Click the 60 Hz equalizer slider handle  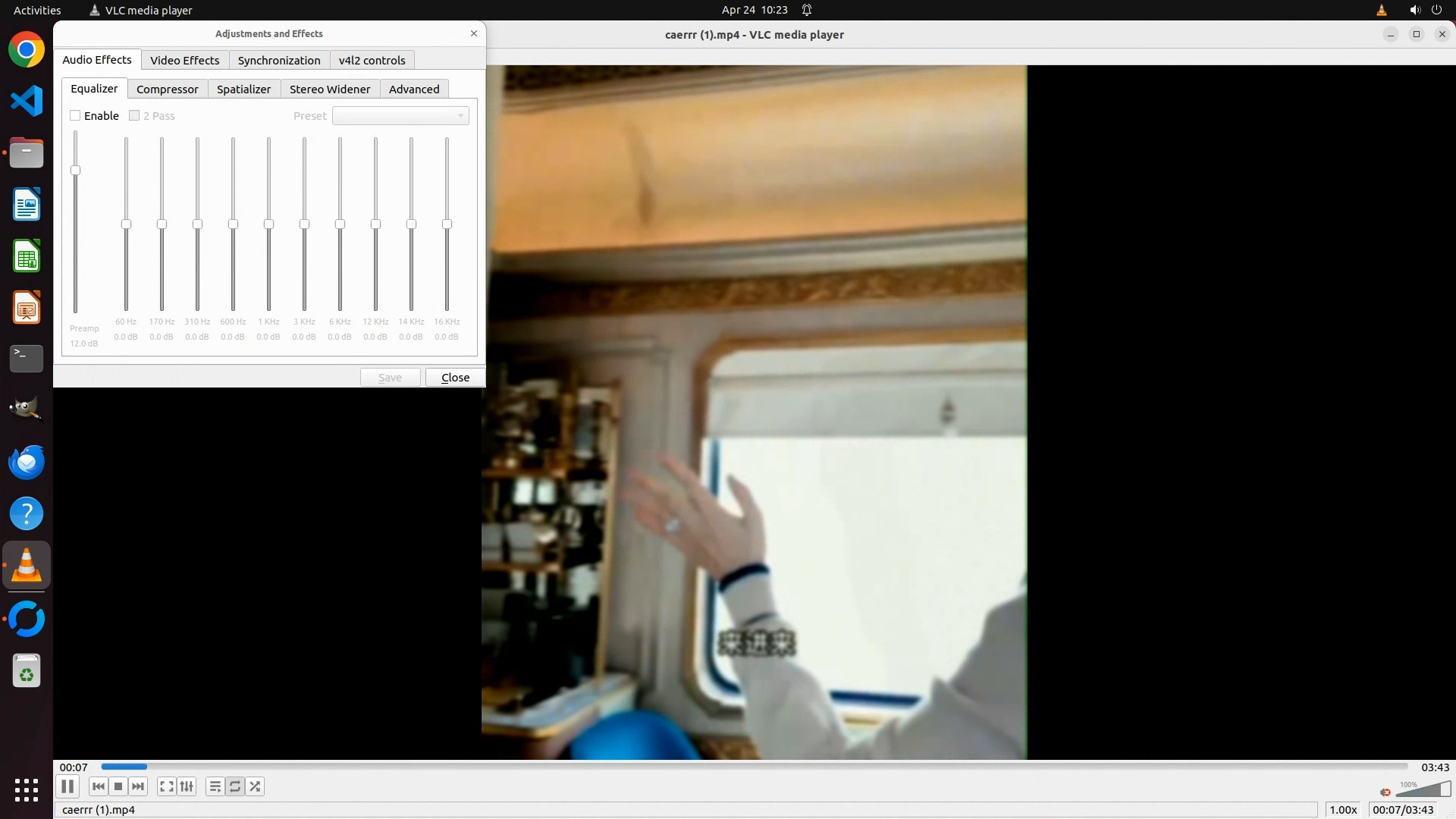coord(126,224)
